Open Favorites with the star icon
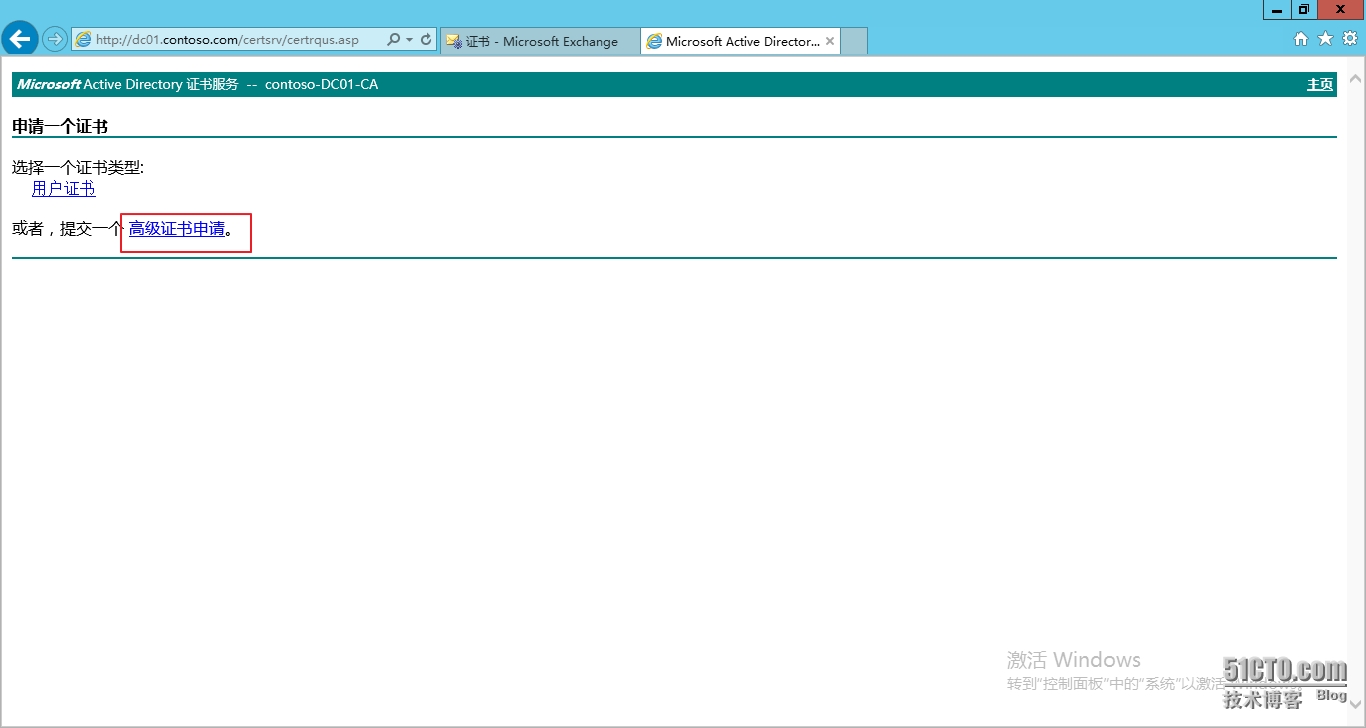The height and width of the screenshot is (728, 1366). 1325,39
